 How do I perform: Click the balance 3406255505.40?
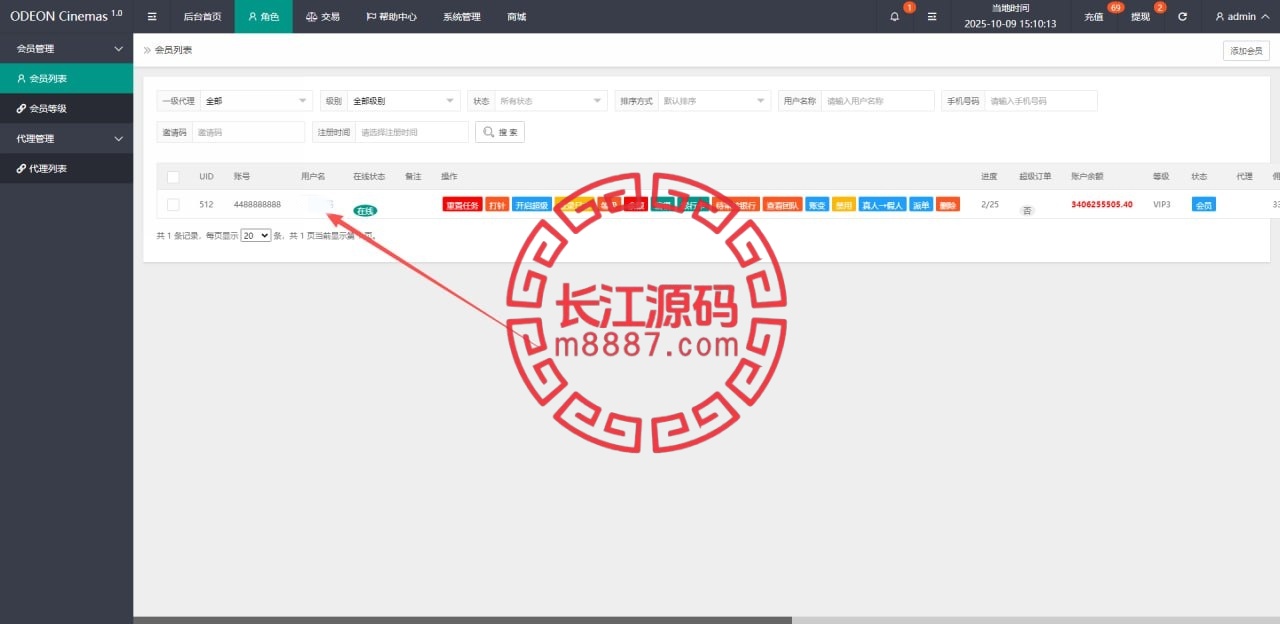tap(1102, 204)
